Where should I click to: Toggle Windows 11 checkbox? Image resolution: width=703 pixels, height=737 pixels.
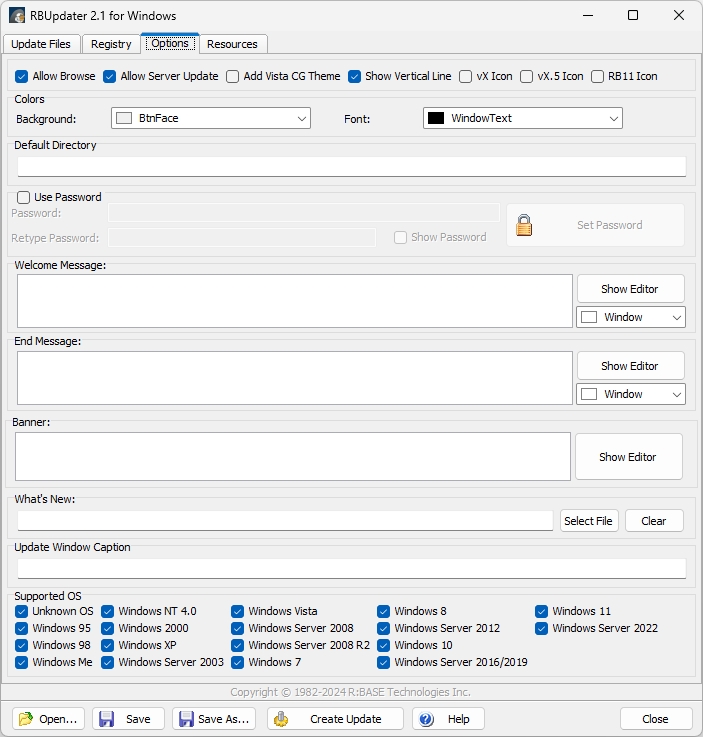click(x=541, y=611)
